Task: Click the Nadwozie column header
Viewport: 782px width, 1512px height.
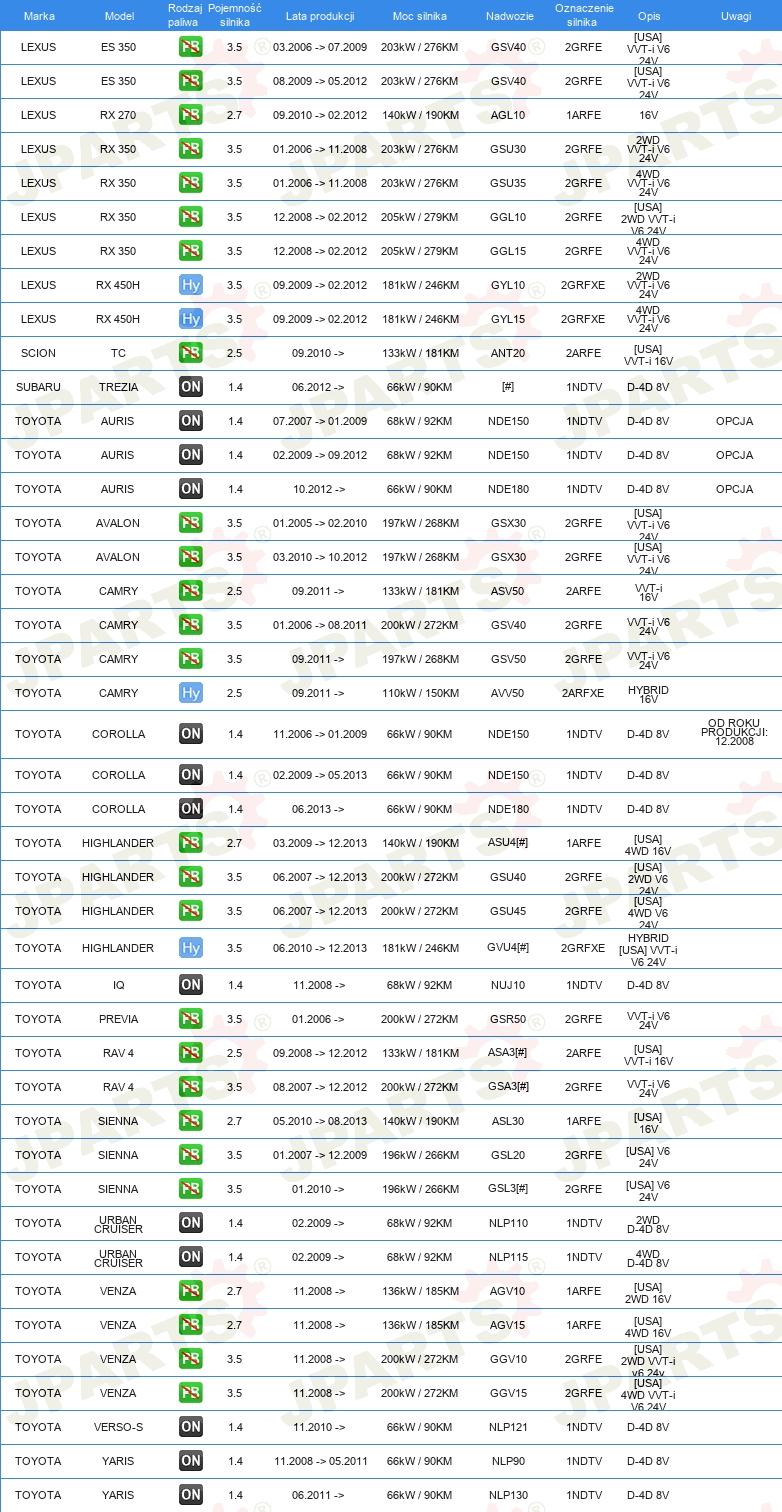Action: coord(508,16)
